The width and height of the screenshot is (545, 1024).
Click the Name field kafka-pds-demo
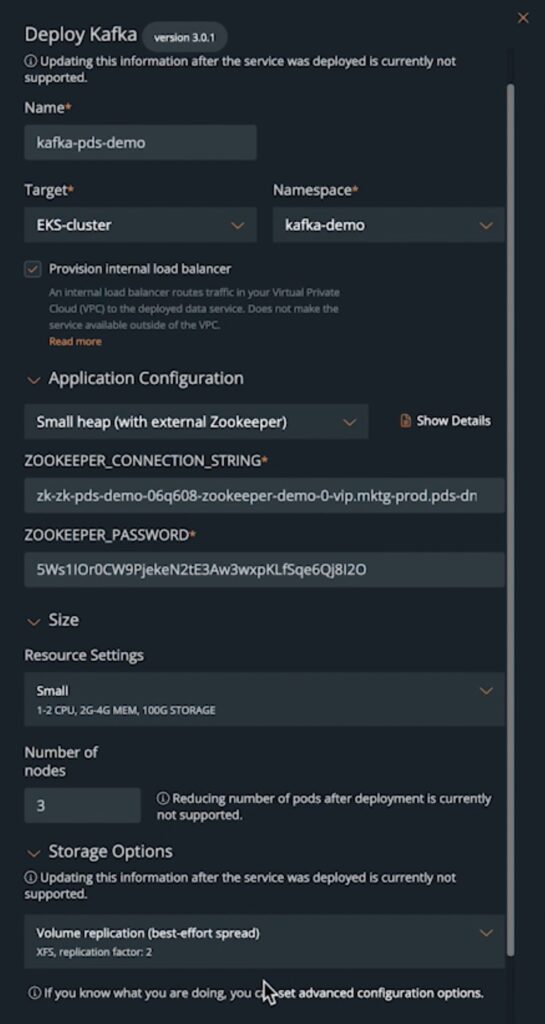click(140, 142)
